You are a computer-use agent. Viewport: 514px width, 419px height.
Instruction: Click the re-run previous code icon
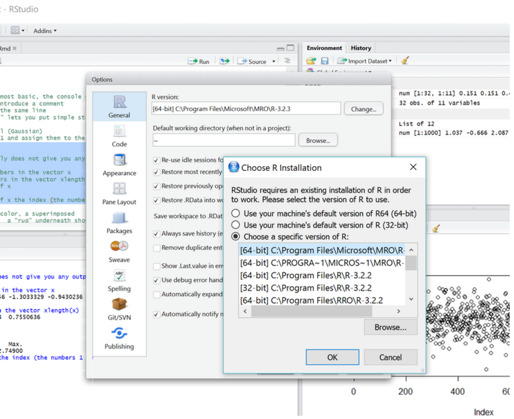pyautogui.click(x=225, y=61)
